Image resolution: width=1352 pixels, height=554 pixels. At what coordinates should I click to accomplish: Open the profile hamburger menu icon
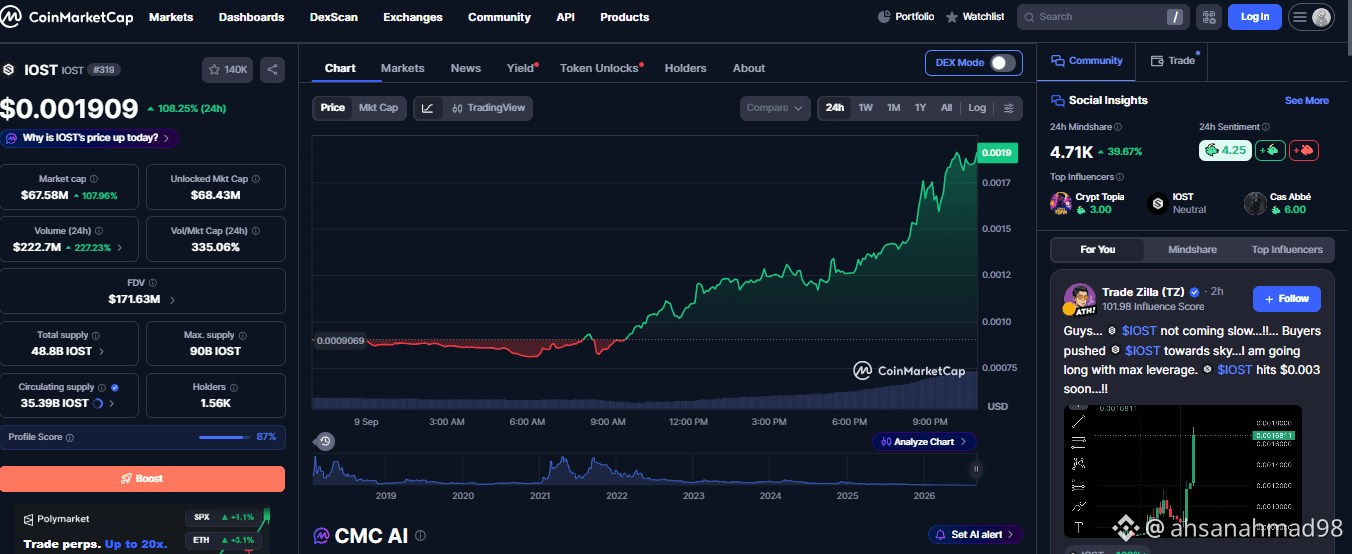pyautogui.click(x=1311, y=17)
